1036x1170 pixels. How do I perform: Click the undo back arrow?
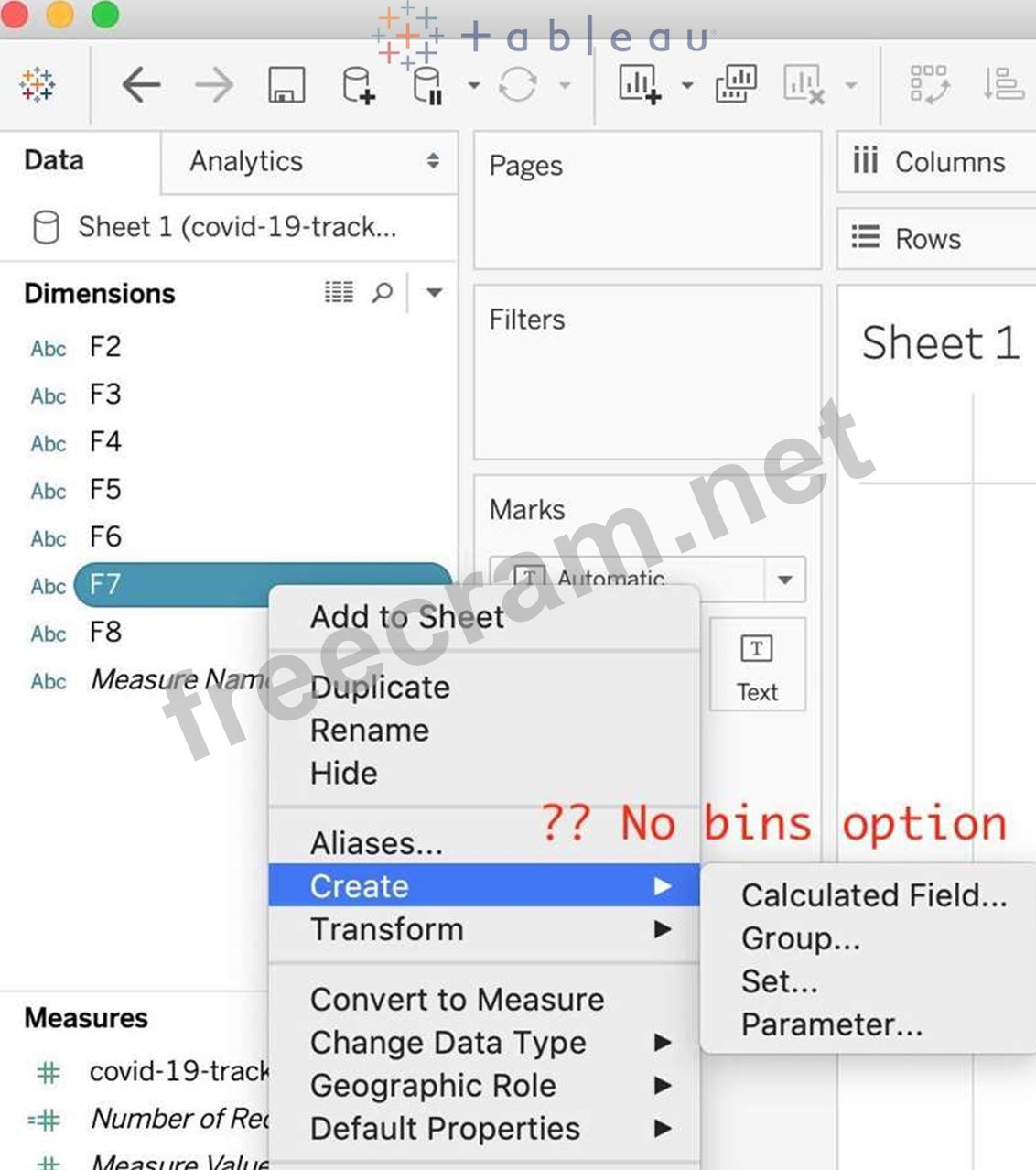click(x=141, y=85)
